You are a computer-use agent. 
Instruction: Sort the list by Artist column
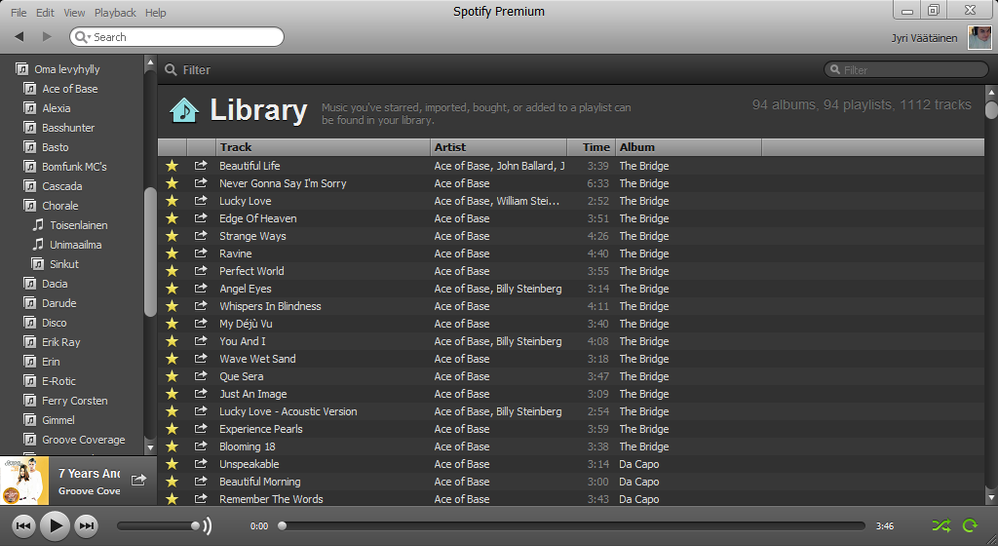click(x=498, y=147)
